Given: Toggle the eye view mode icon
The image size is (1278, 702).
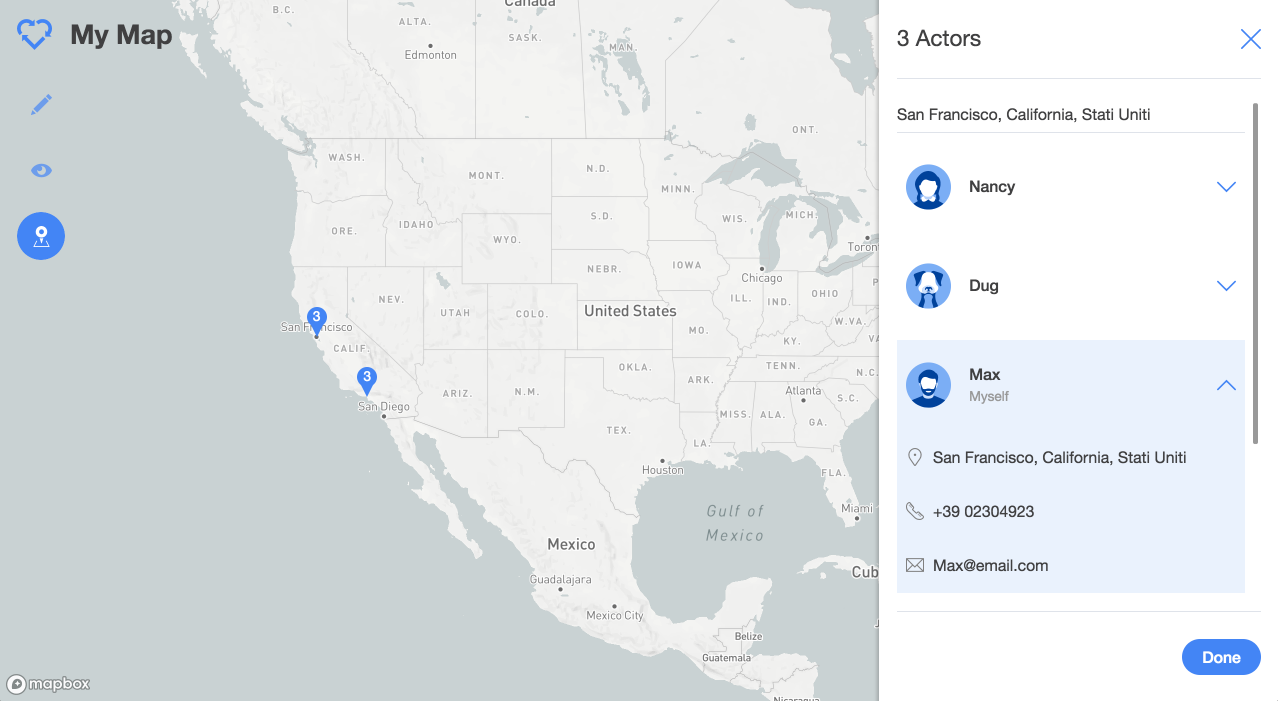Looking at the screenshot, I should click(41, 170).
